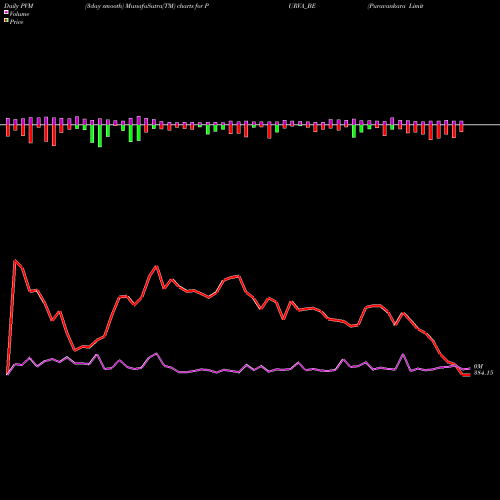Select the 'Volume' legend label

point(19,14)
